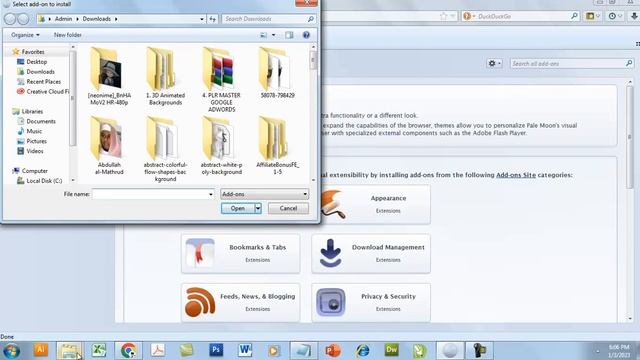Toggle the preview pane icon
Image resolution: width=640 pixels, height=360 pixels.
point(289,35)
